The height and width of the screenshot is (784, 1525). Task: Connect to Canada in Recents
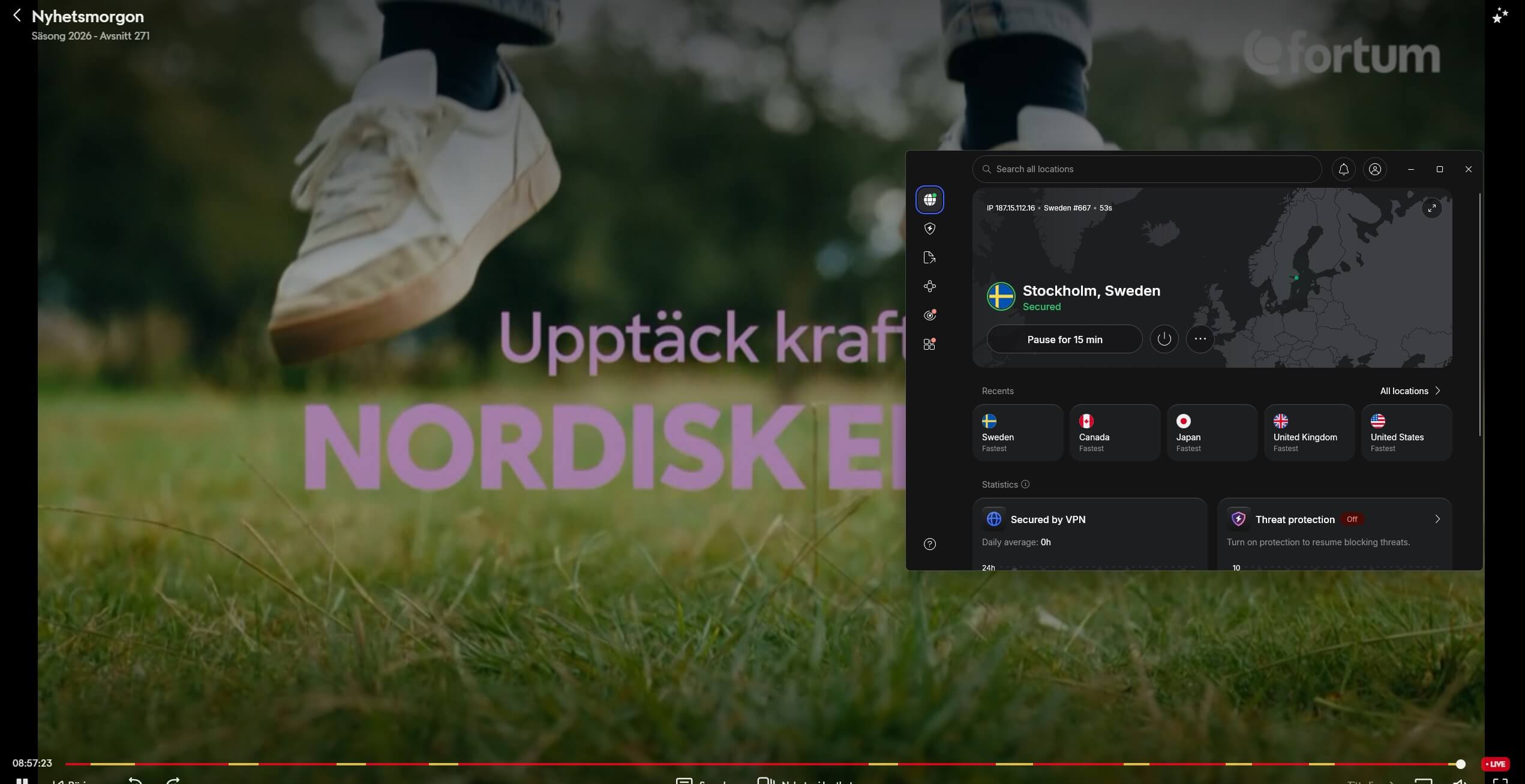1115,432
